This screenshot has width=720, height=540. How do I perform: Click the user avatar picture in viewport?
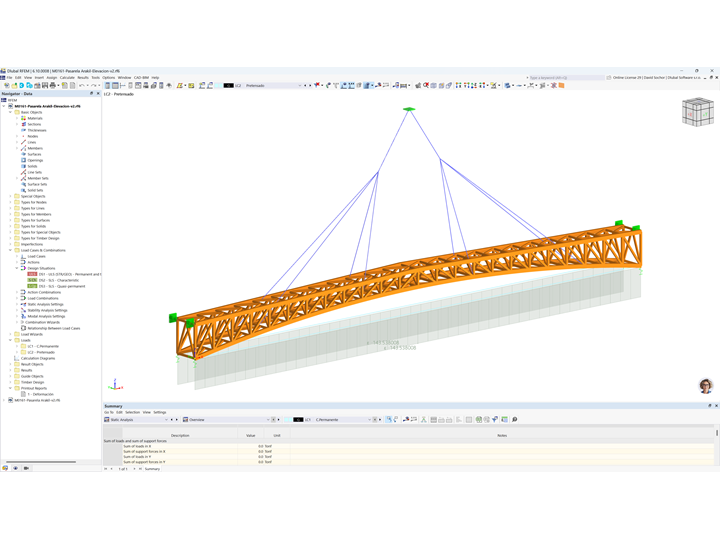pos(706,386)
